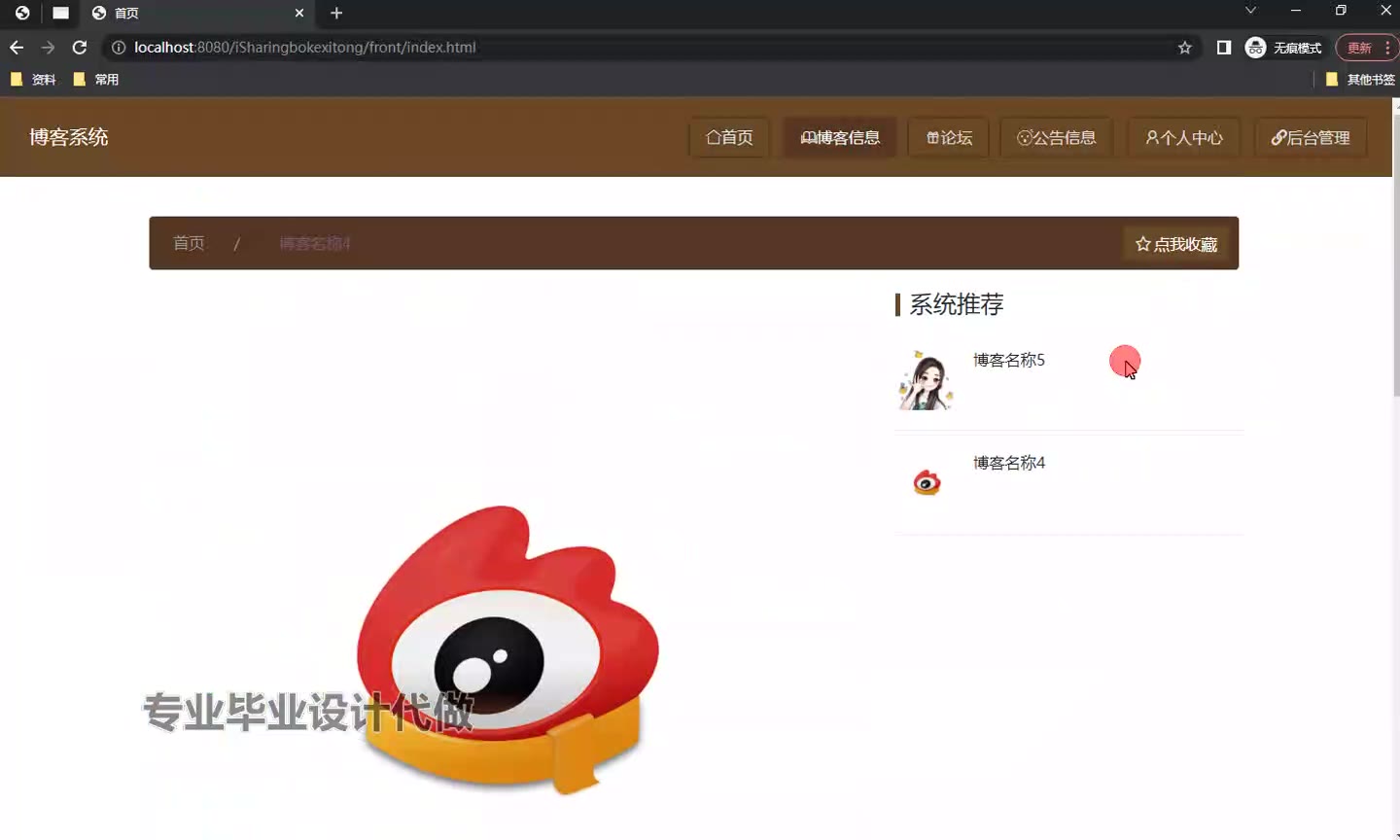Screen dimensions: 1400x840
Task: Open the tab search dropdown arrow
Action: point(1250,11)
